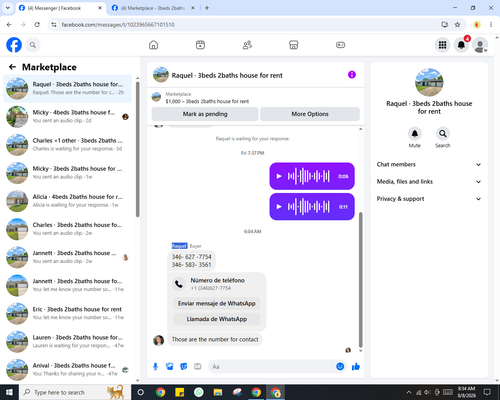Image resolution: width=500 pixels, height=400 pixels.
Task: Record a voice clip with microphone icon
Action: click(x=155, y=367)
